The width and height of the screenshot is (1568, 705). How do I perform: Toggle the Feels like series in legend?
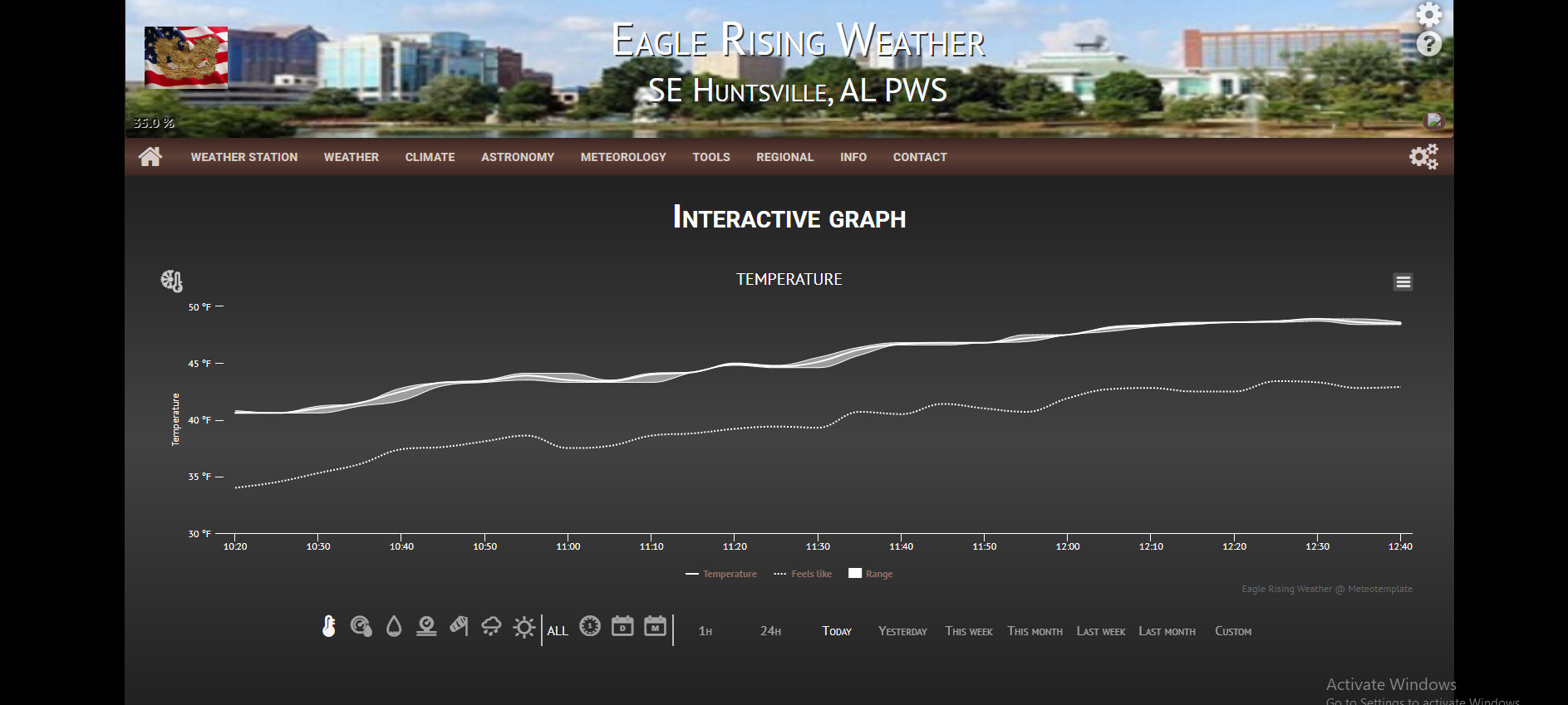click(x=803, y=574)
